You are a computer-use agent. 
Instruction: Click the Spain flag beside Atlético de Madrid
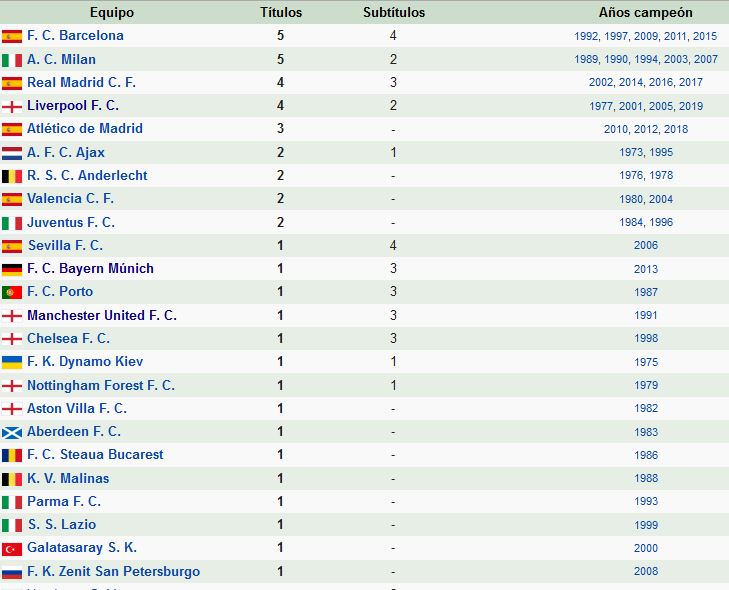pyautogui.click(x=12, y=129)
